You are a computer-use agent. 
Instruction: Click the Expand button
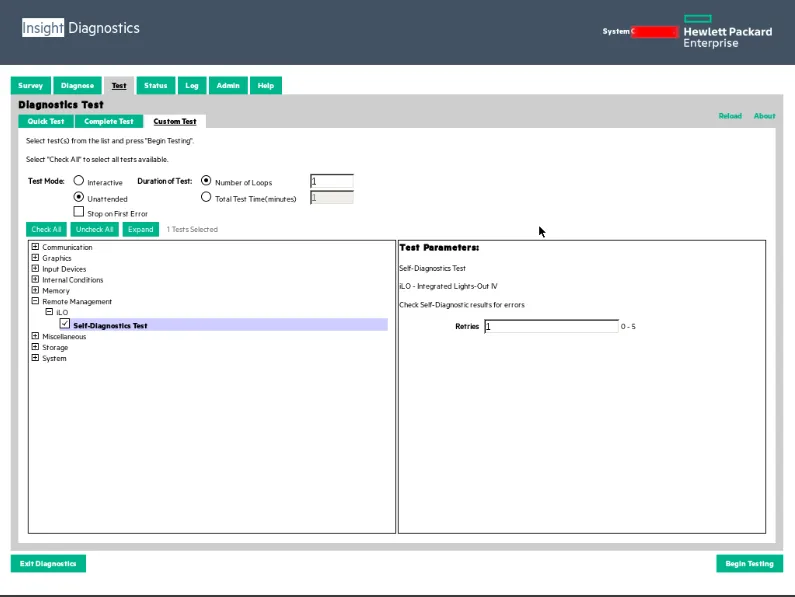tap(140, 229)
